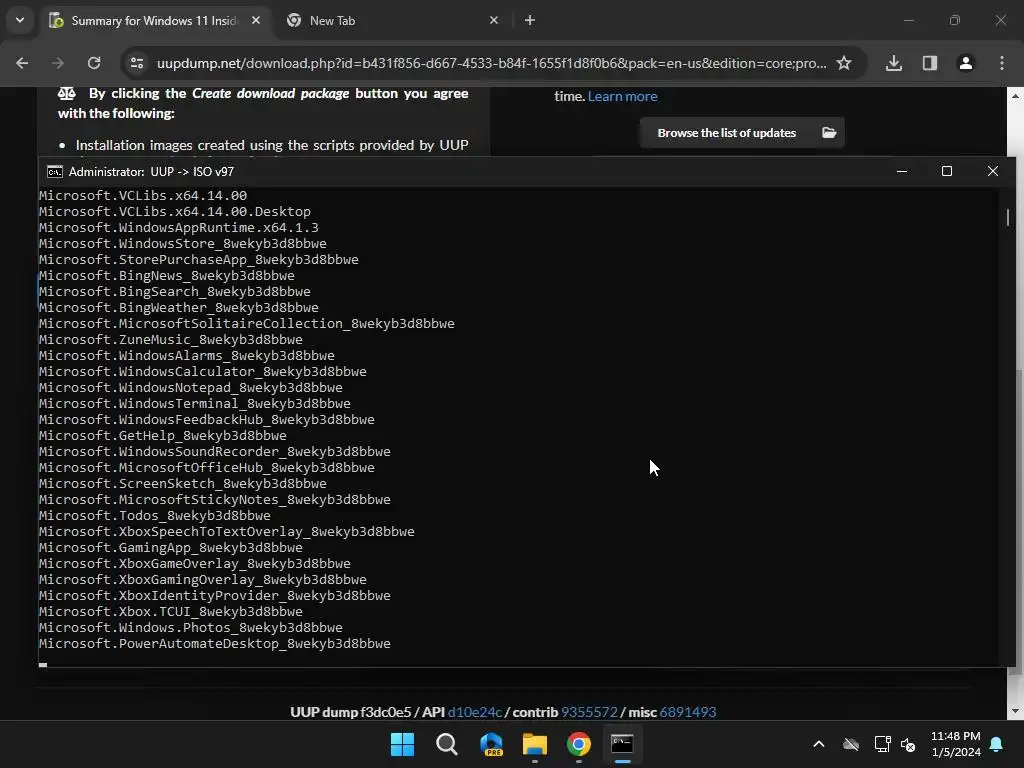Open Chrome profile icon
This screenshot has width=1024, height=768.
coord(965,63)
